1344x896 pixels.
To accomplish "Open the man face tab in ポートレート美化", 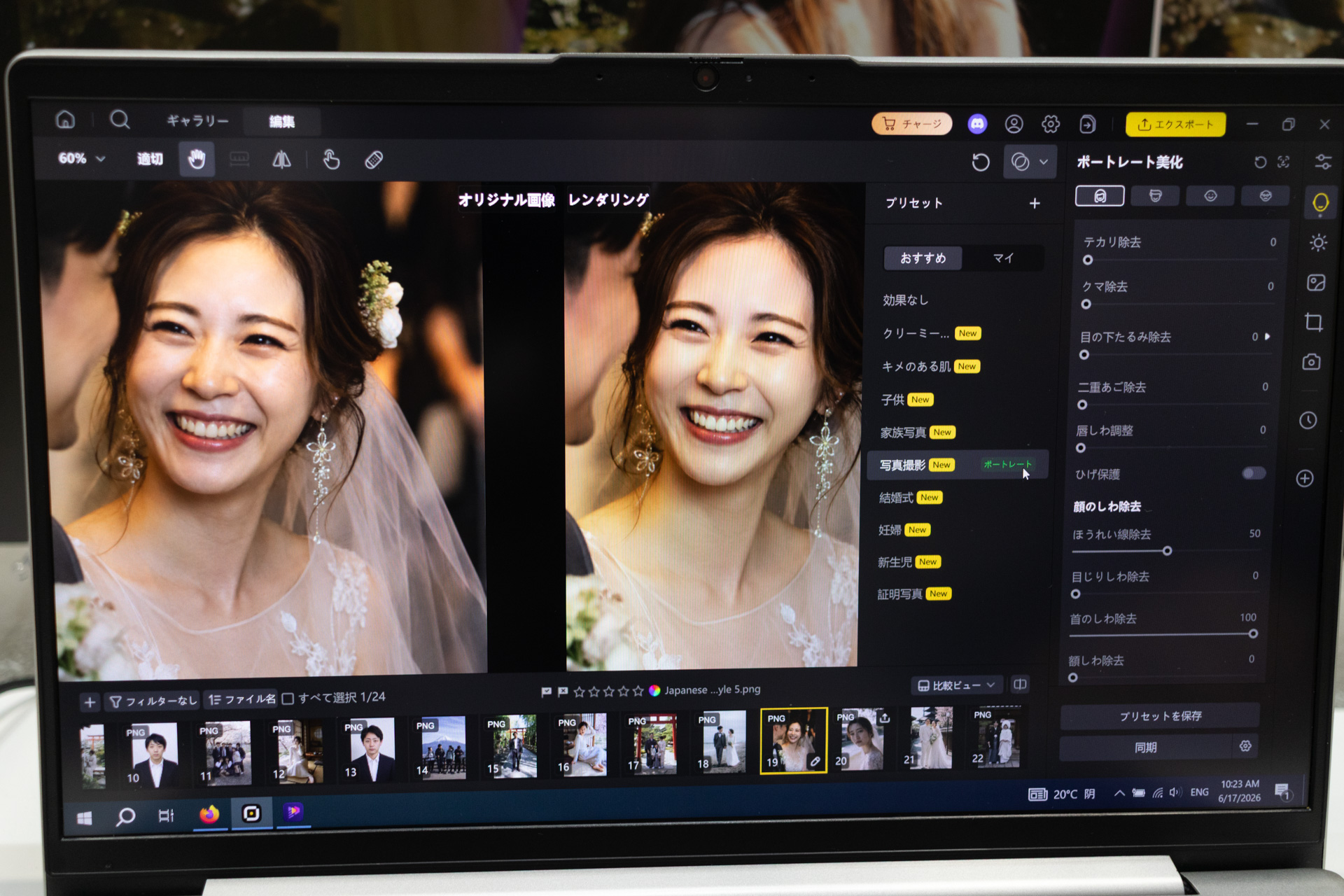I will 1155,196.
